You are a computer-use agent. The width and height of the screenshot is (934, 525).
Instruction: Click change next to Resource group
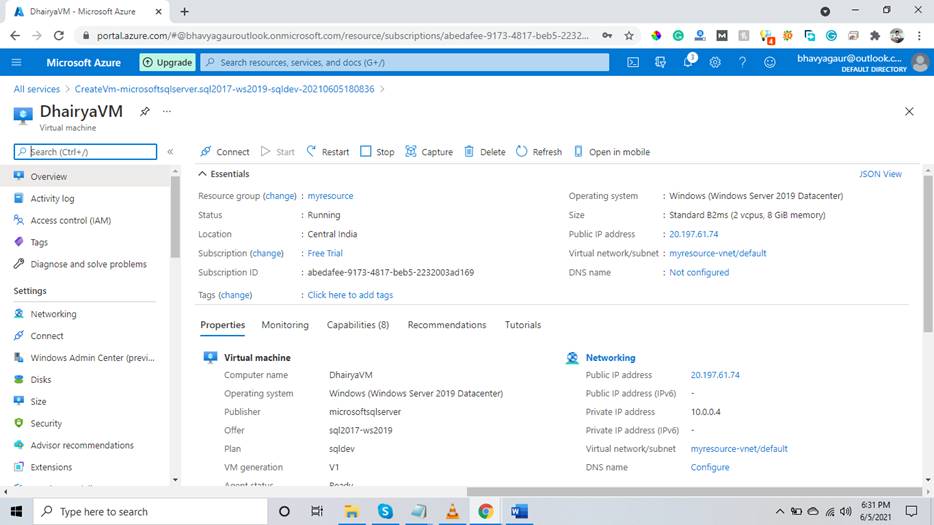tap(280, 196)
